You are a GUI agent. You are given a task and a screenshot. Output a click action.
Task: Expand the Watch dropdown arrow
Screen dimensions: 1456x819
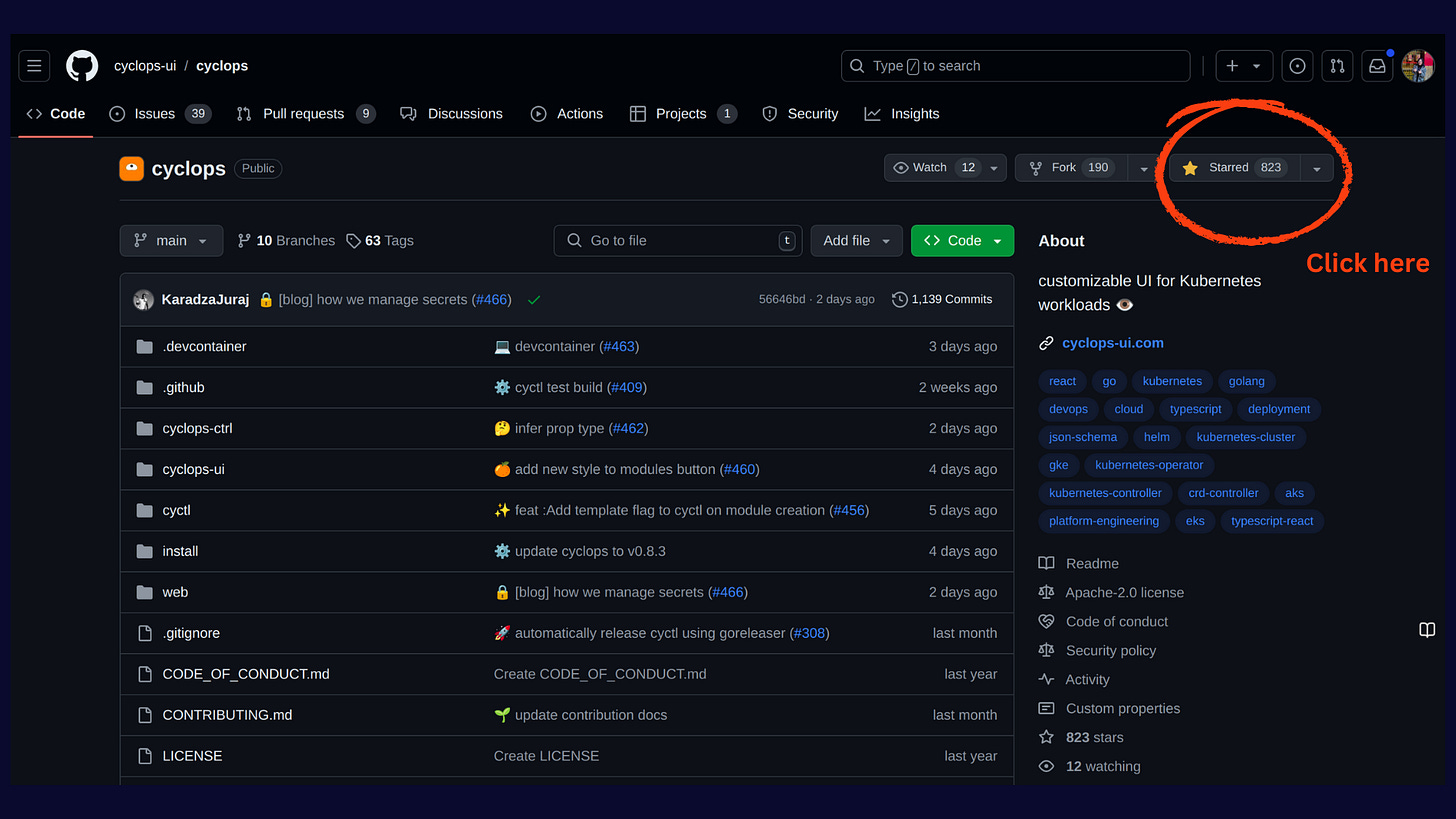point(994,168)
